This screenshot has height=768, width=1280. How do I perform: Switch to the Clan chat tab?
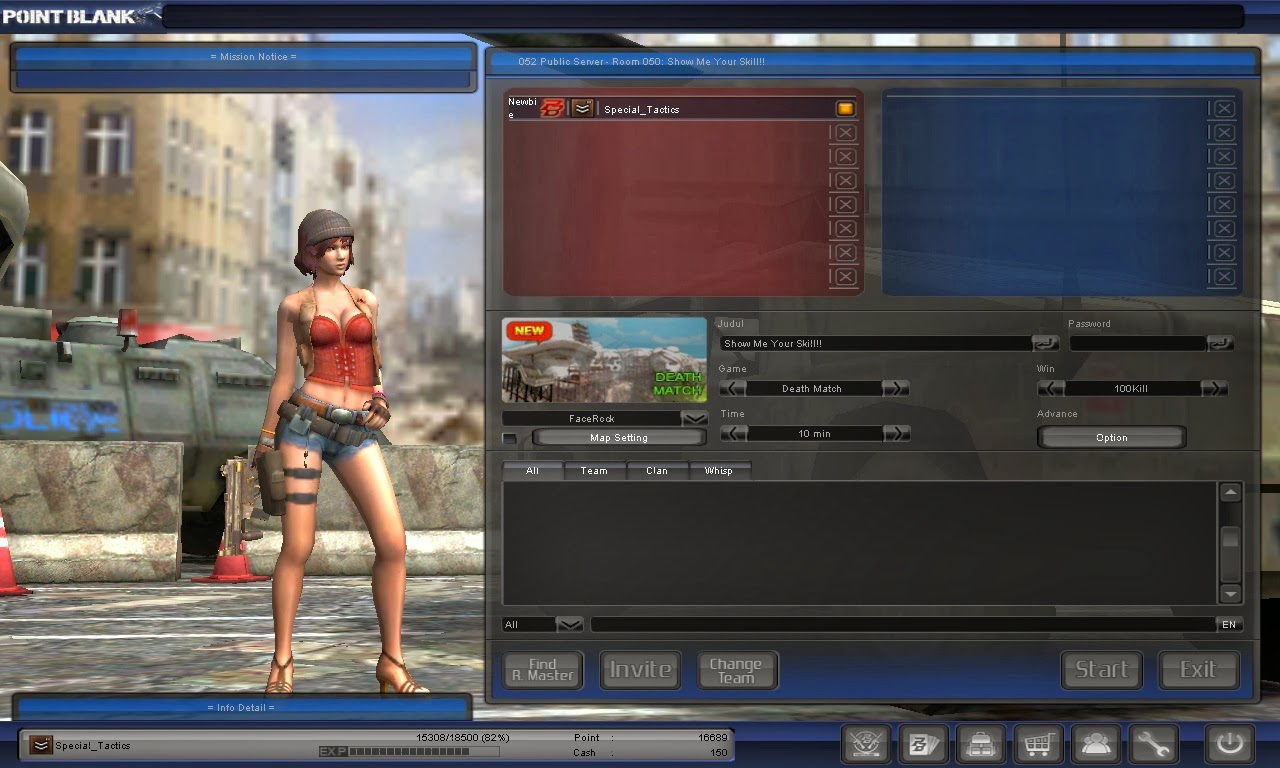click(x=657, y=470)
